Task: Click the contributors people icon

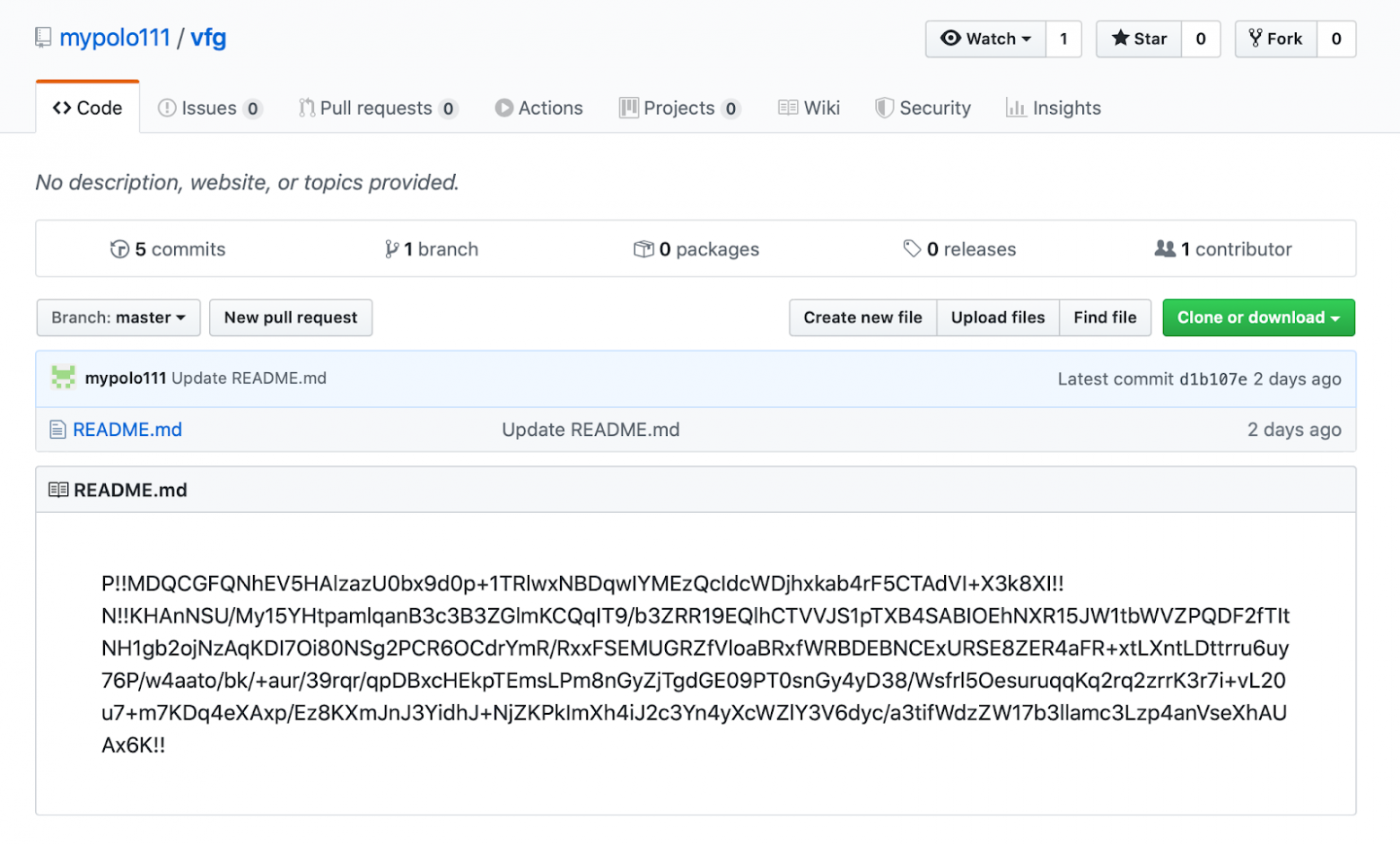Action: point(1165,249)
